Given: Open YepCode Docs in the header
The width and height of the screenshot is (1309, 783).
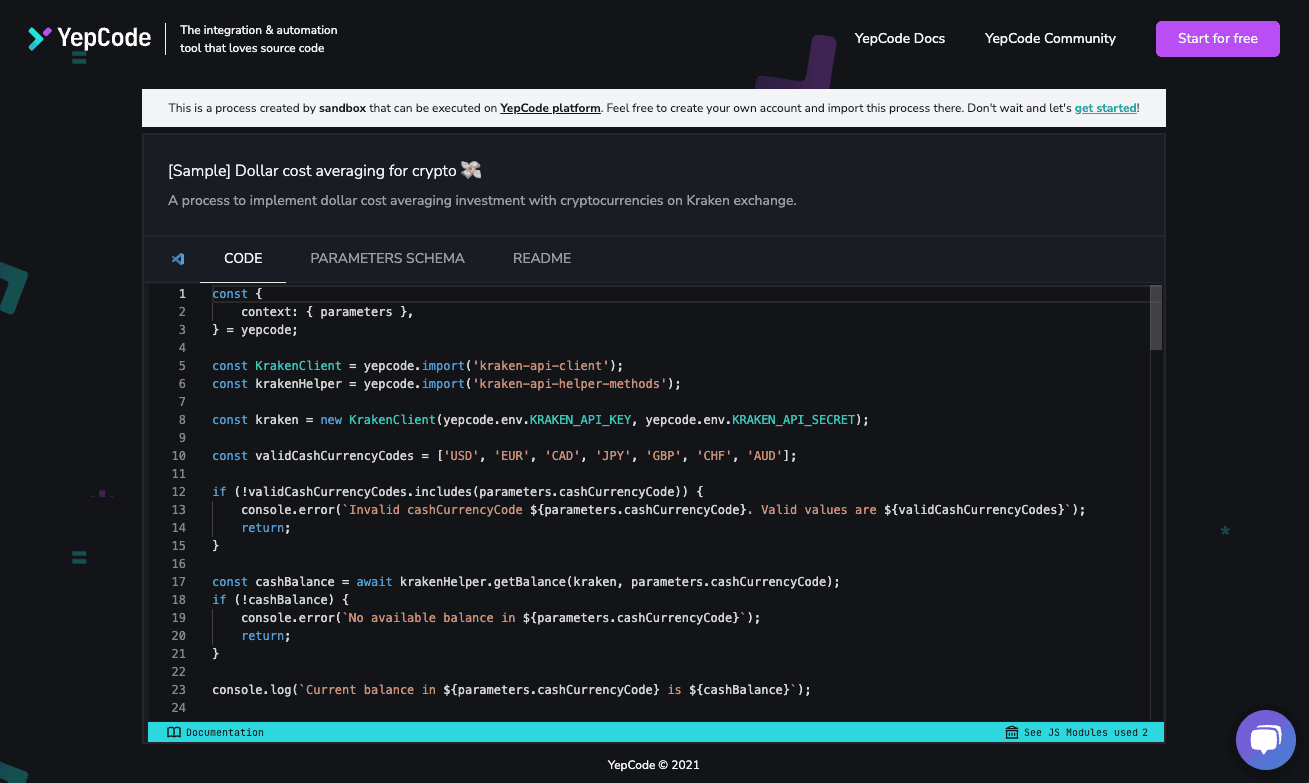Looking at the screenshot, I should [900, 38].
